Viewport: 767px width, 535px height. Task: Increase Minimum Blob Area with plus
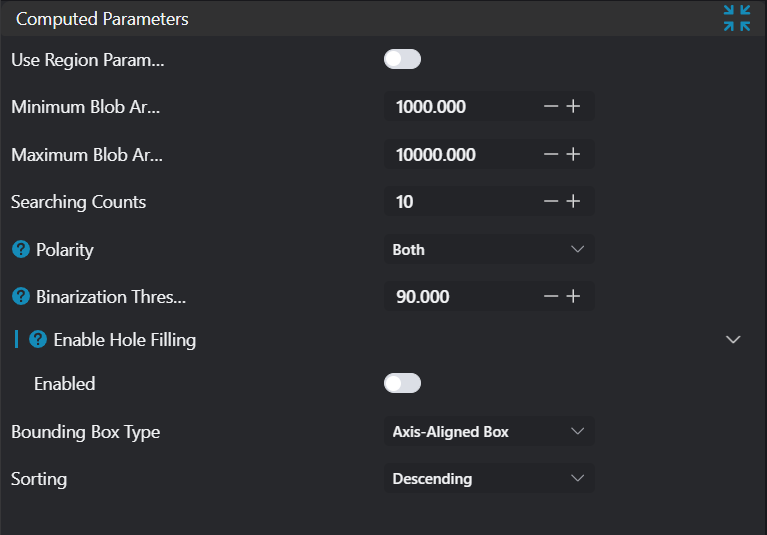573,107
